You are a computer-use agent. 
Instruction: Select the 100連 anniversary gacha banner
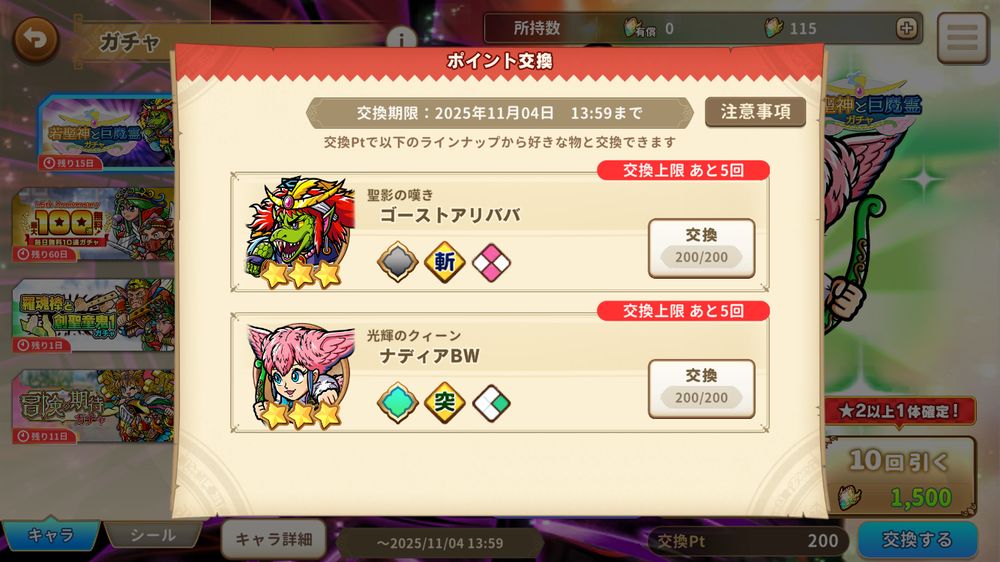pos(93,225)
